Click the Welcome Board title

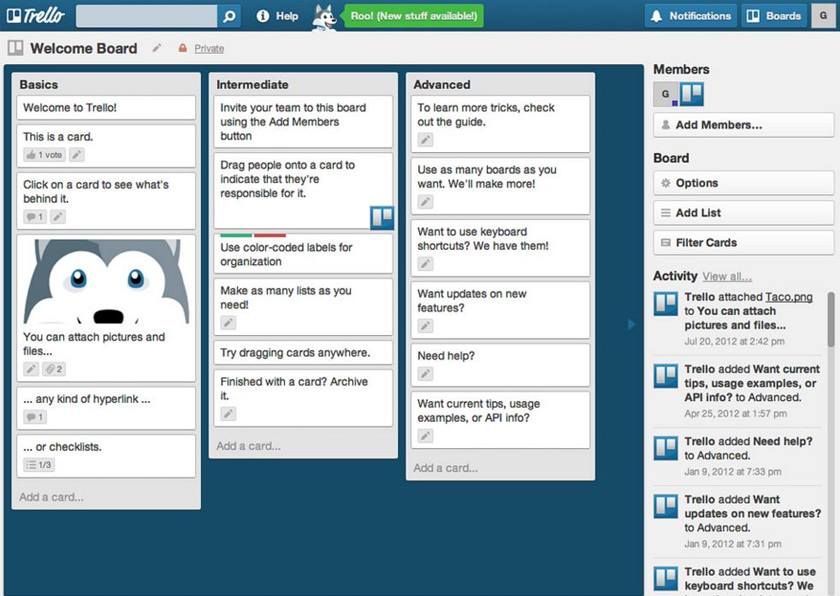(x=84, y=48)
